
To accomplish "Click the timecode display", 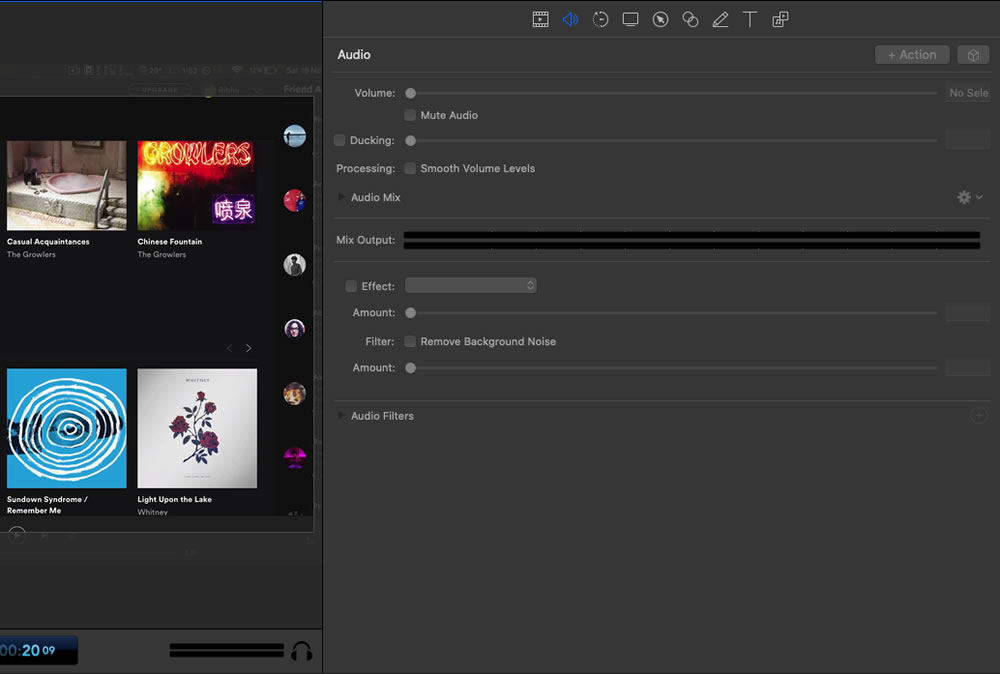I will pos(38,650).
